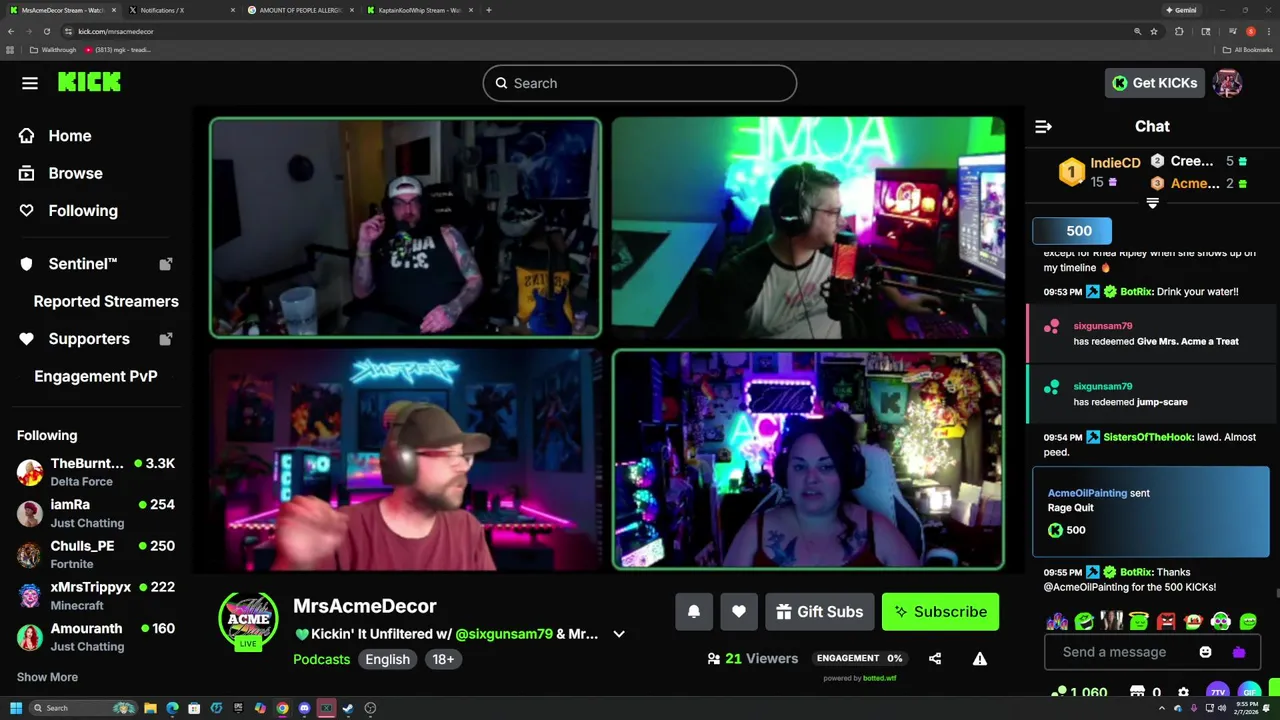The width and height of the screenshot is (1280, 720).
Task: Click Show More under Following list
Action: click(x=47, y=677)
